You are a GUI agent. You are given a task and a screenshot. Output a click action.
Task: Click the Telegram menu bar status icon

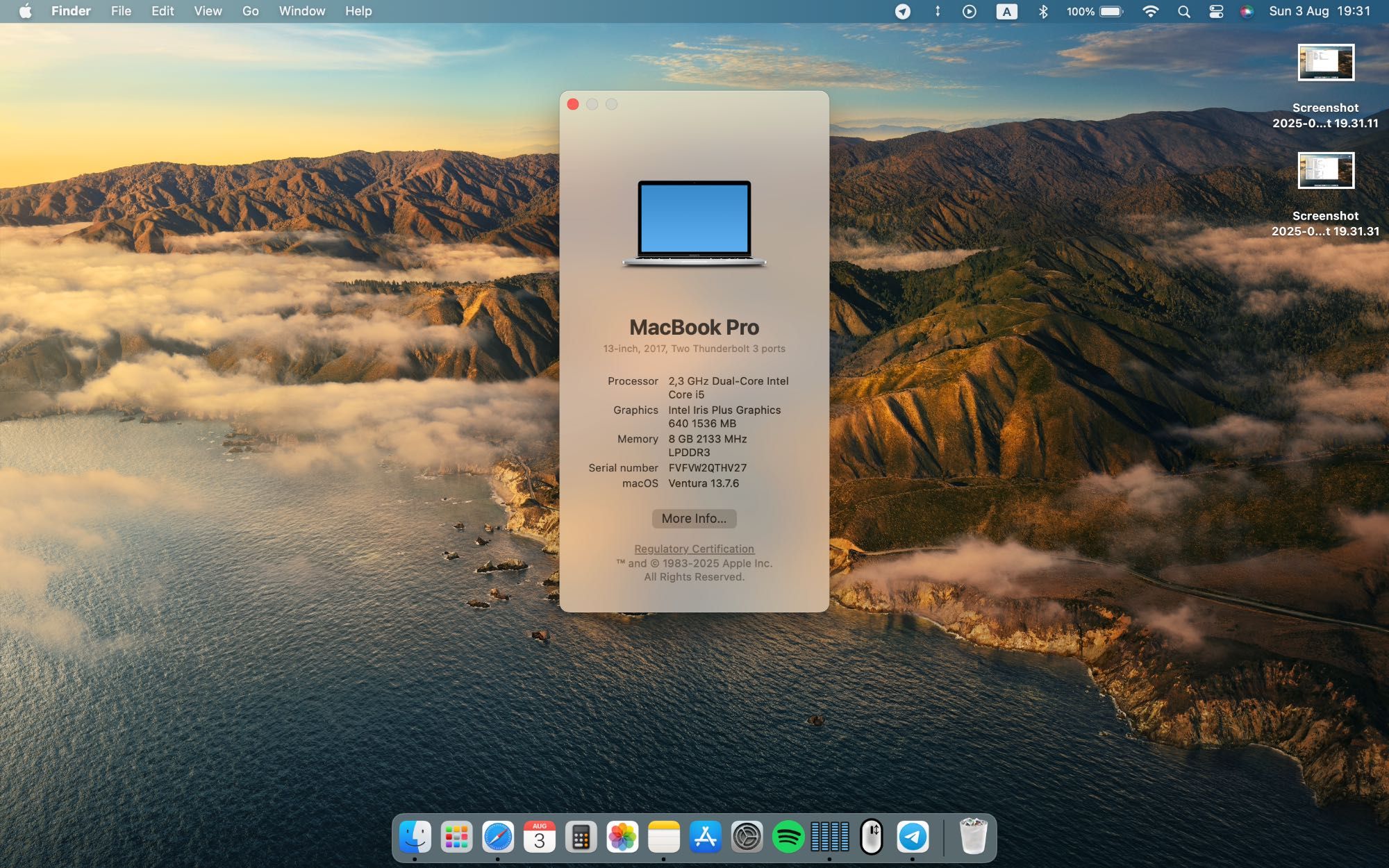(x=902, y=11)
